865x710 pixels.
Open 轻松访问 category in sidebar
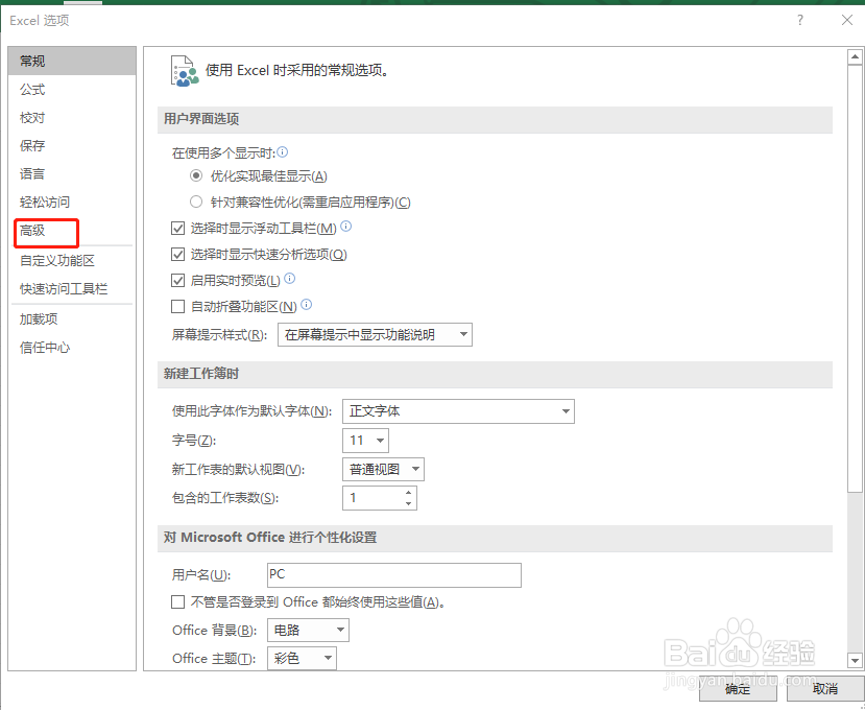pyautogui.click(x=72, y=202)
